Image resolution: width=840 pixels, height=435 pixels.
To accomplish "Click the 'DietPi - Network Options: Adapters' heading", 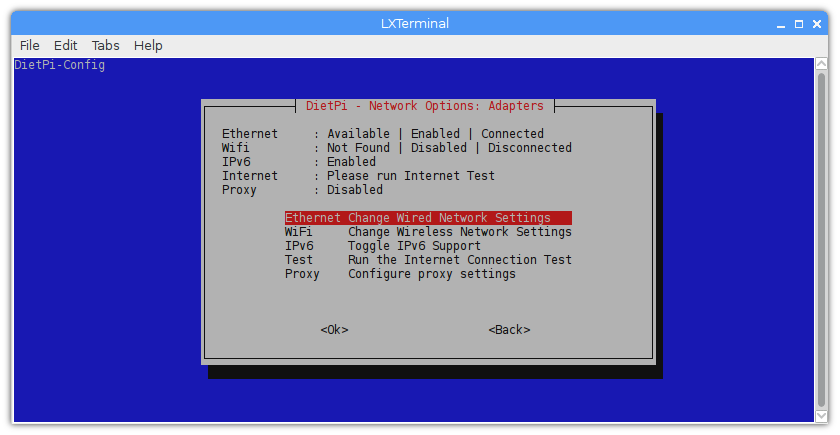I will 425,106.
